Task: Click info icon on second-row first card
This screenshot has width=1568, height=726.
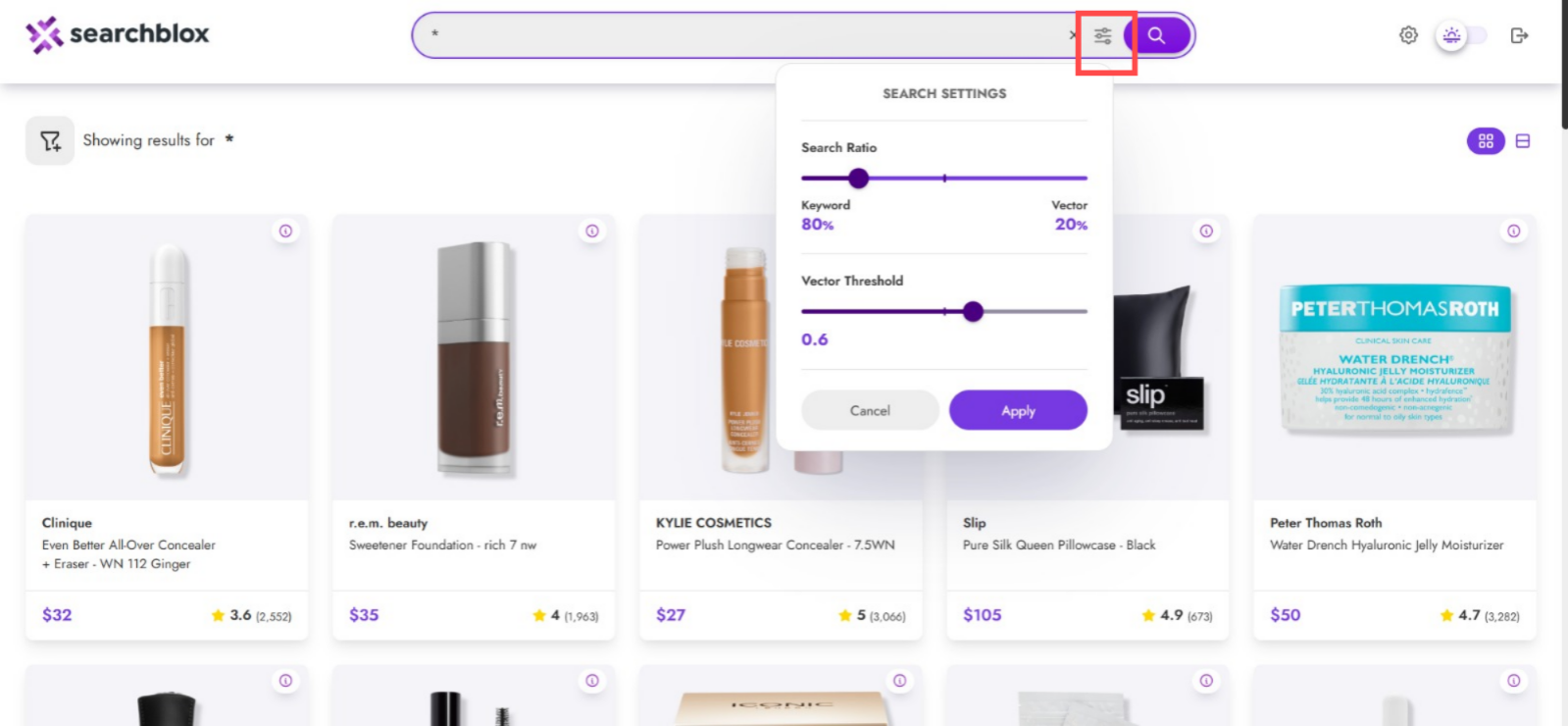Action: tap(285, 681)
